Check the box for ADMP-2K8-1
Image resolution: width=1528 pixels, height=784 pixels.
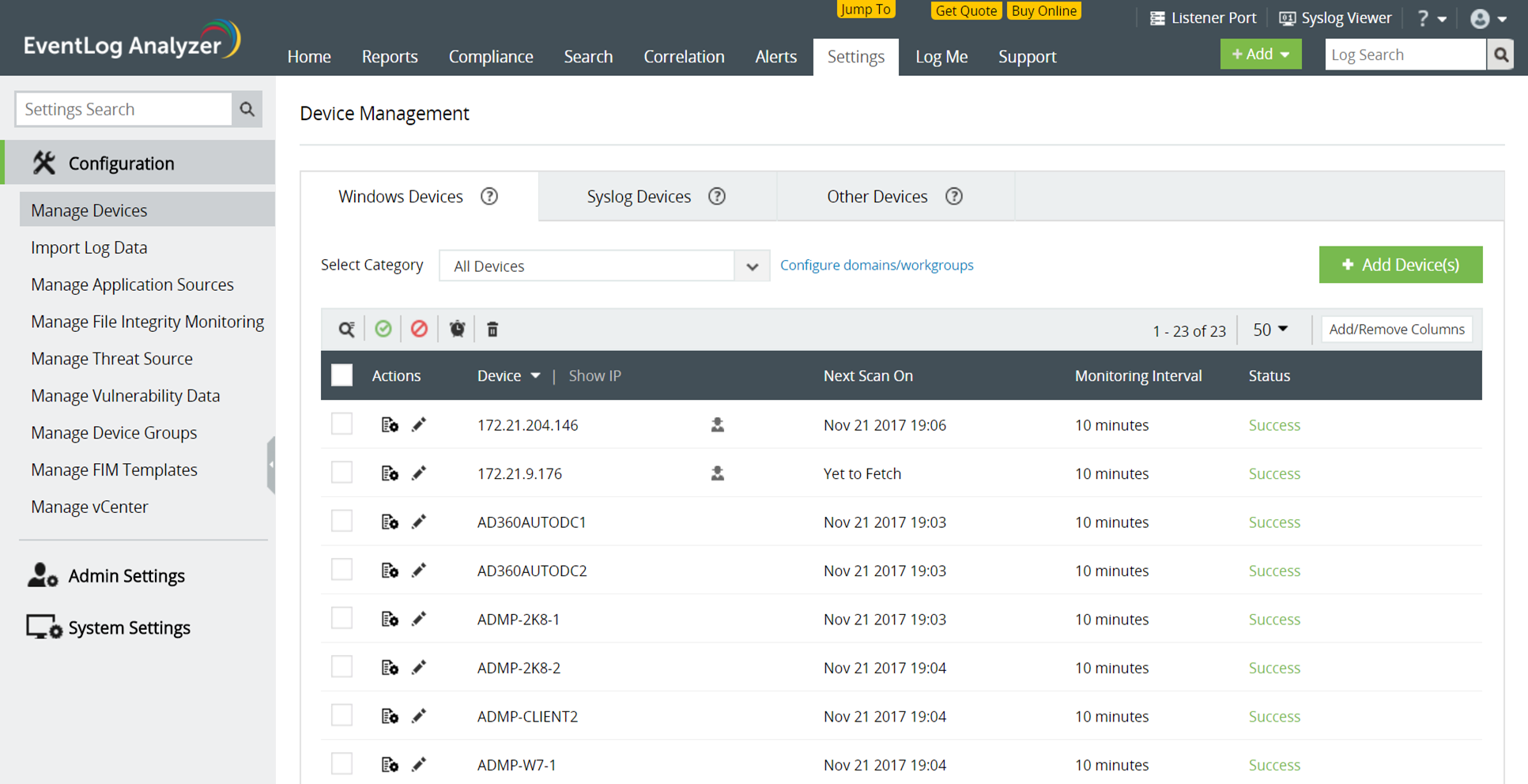point(341,619)
